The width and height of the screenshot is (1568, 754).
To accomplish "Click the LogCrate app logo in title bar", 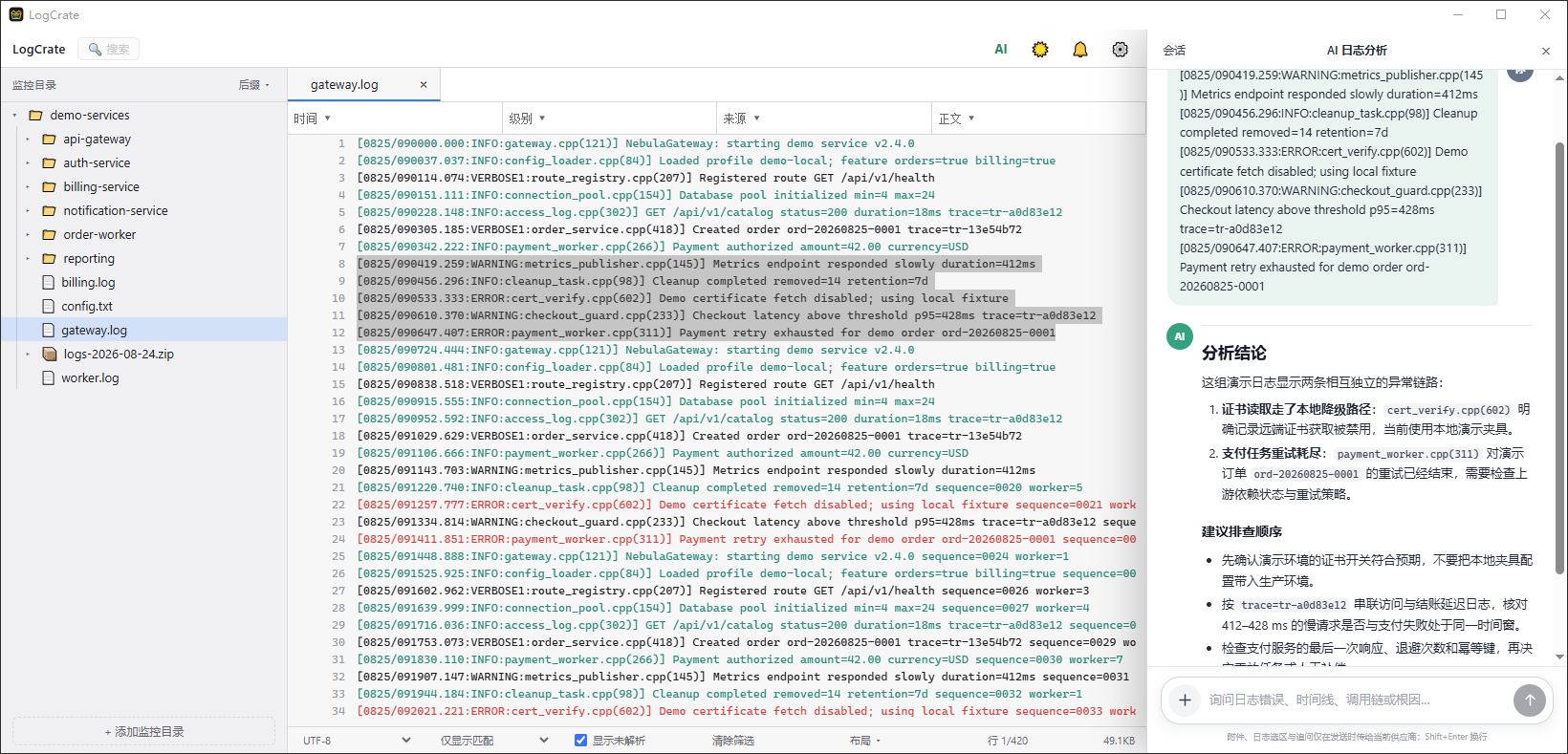I will 16,14.
